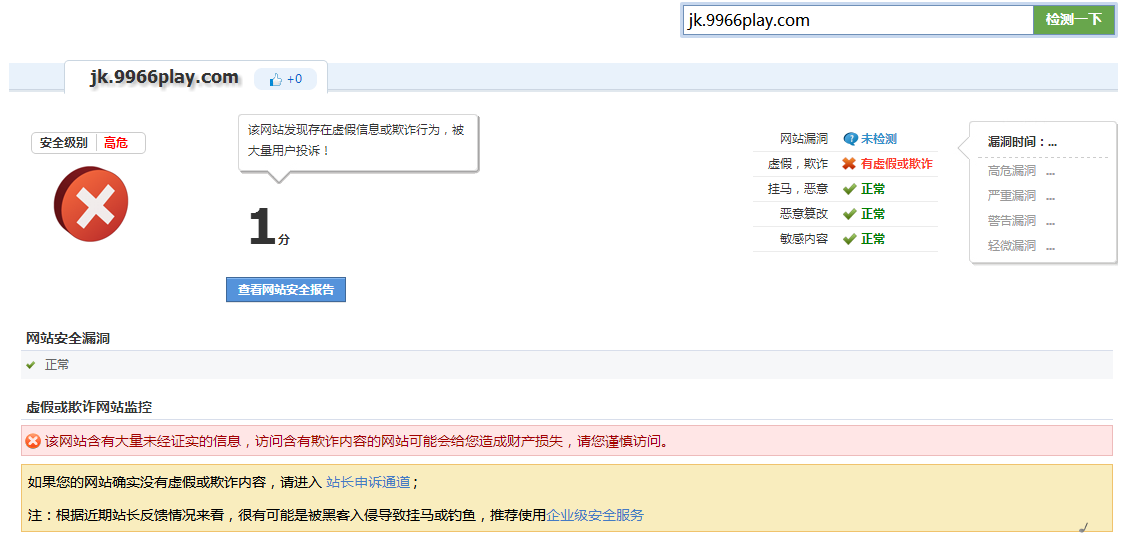The image size is (1123, 538).
Task: Click the green check icon in 挂马，恶意 row
Action: [x=849, y=189]
